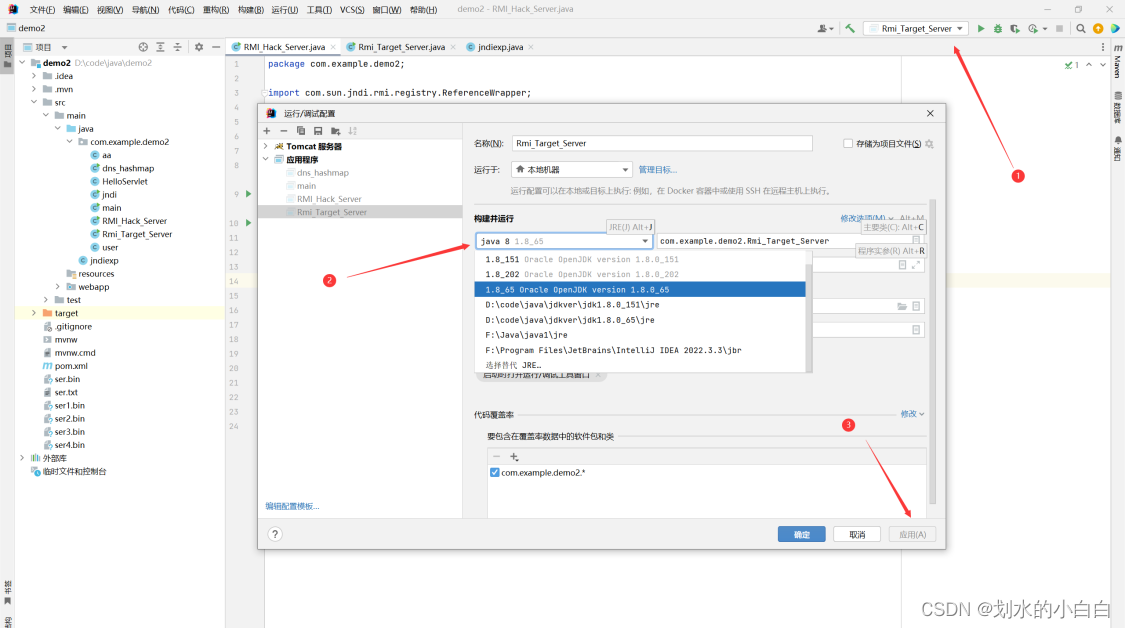The image size is (1125, 628).
Task: Expand the webapp folder
Action: pos(57,287)
